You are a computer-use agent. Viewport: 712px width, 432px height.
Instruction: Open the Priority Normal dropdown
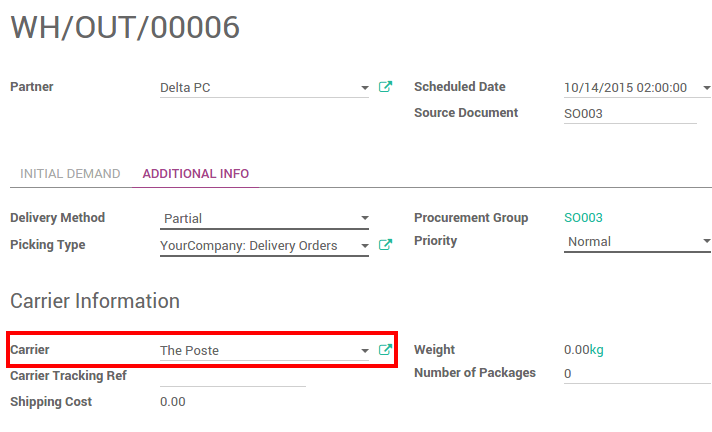(638, 241)
